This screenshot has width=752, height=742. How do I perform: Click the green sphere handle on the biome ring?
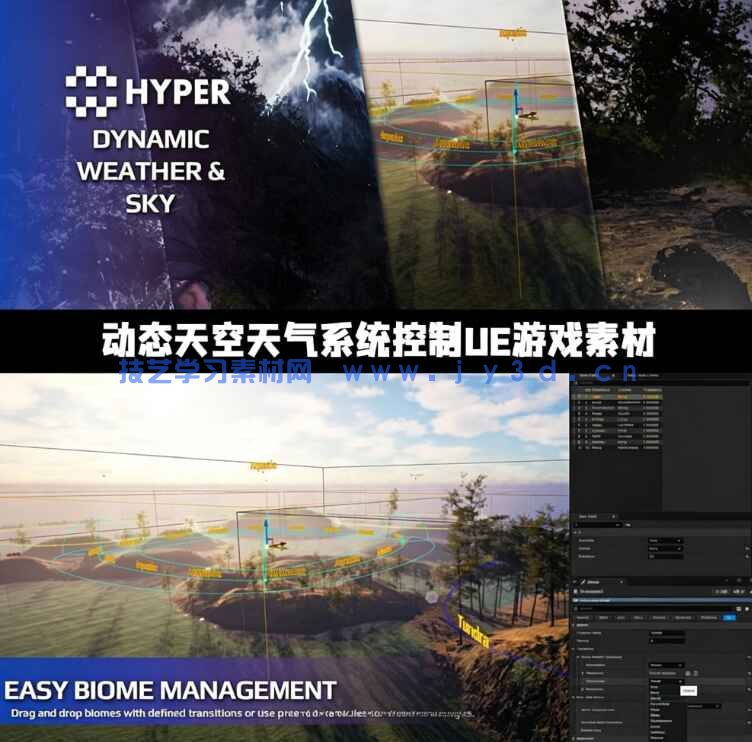402,542
